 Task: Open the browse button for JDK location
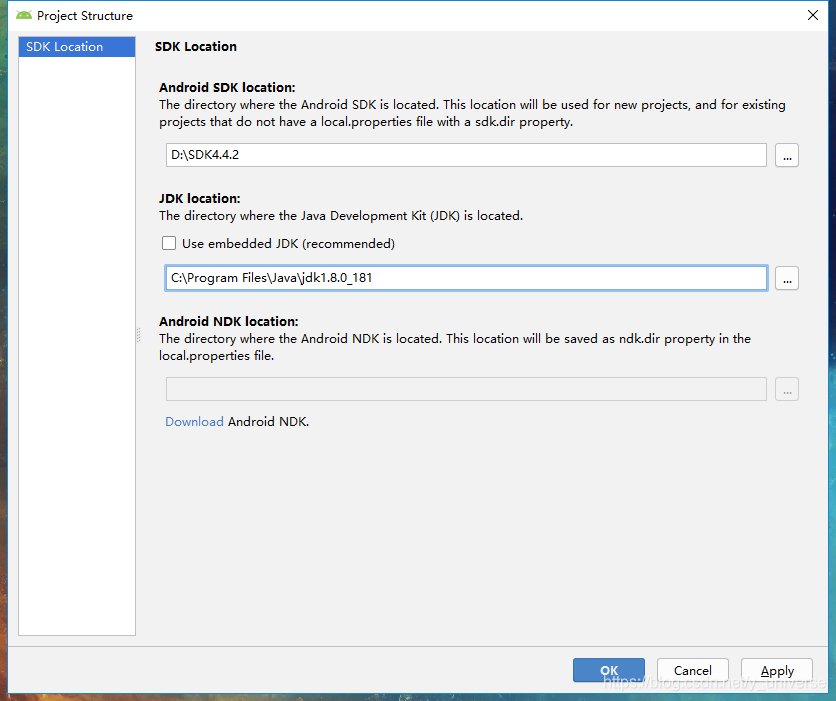coord(787,279)
